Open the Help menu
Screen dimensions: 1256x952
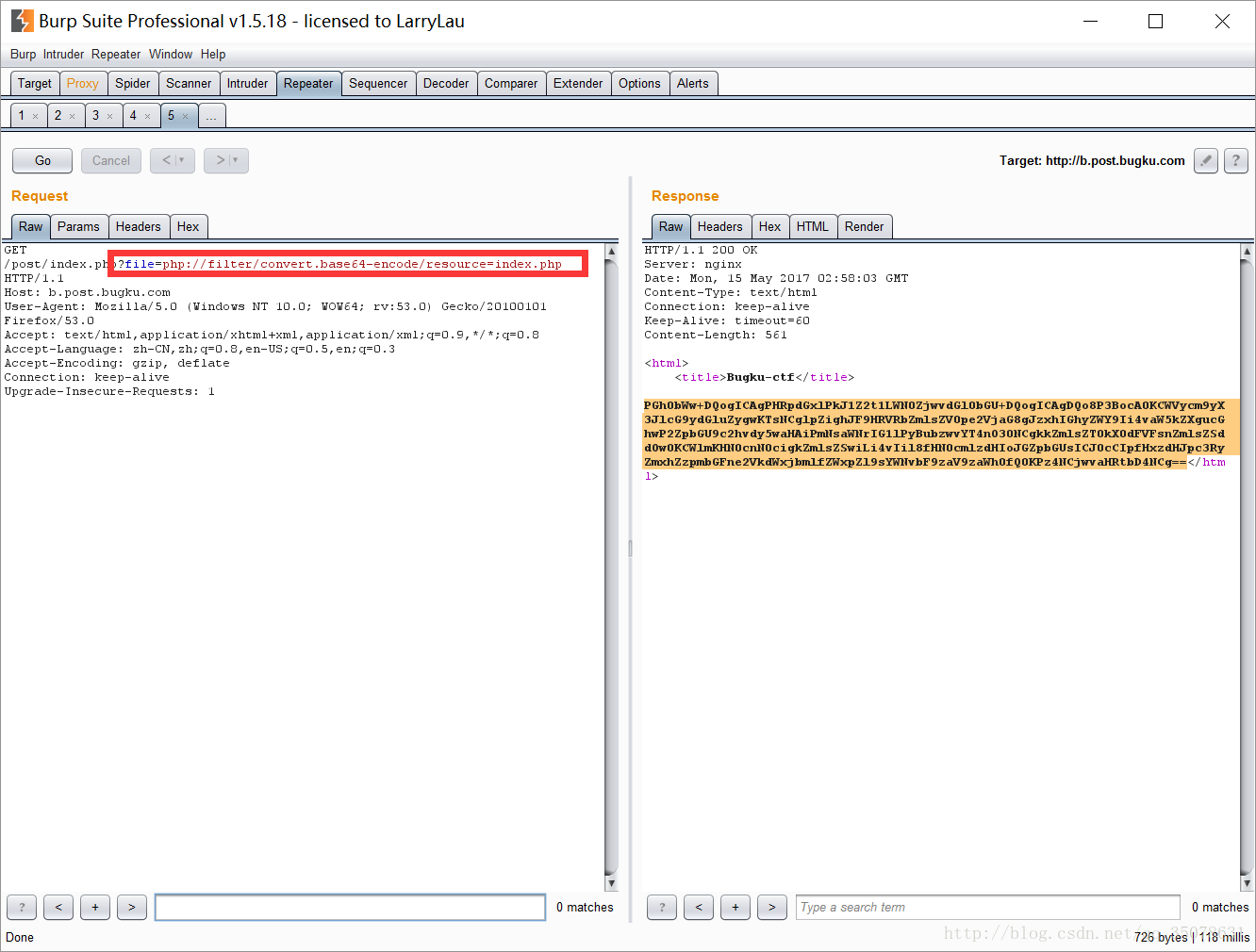pos(213,54)
